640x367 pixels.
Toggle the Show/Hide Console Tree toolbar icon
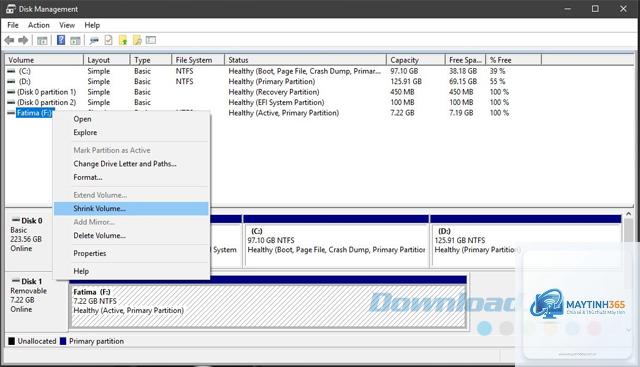42,40
